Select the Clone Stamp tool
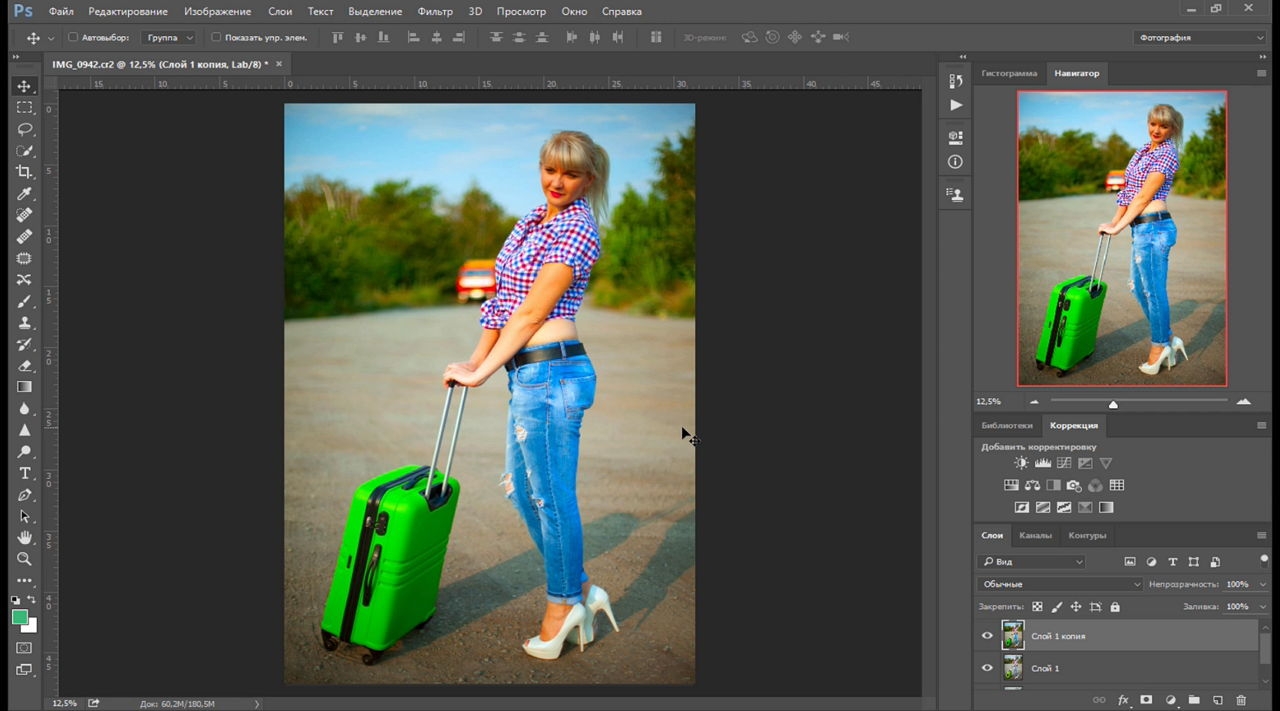The image size is (1280, 711). pos(25,322)
